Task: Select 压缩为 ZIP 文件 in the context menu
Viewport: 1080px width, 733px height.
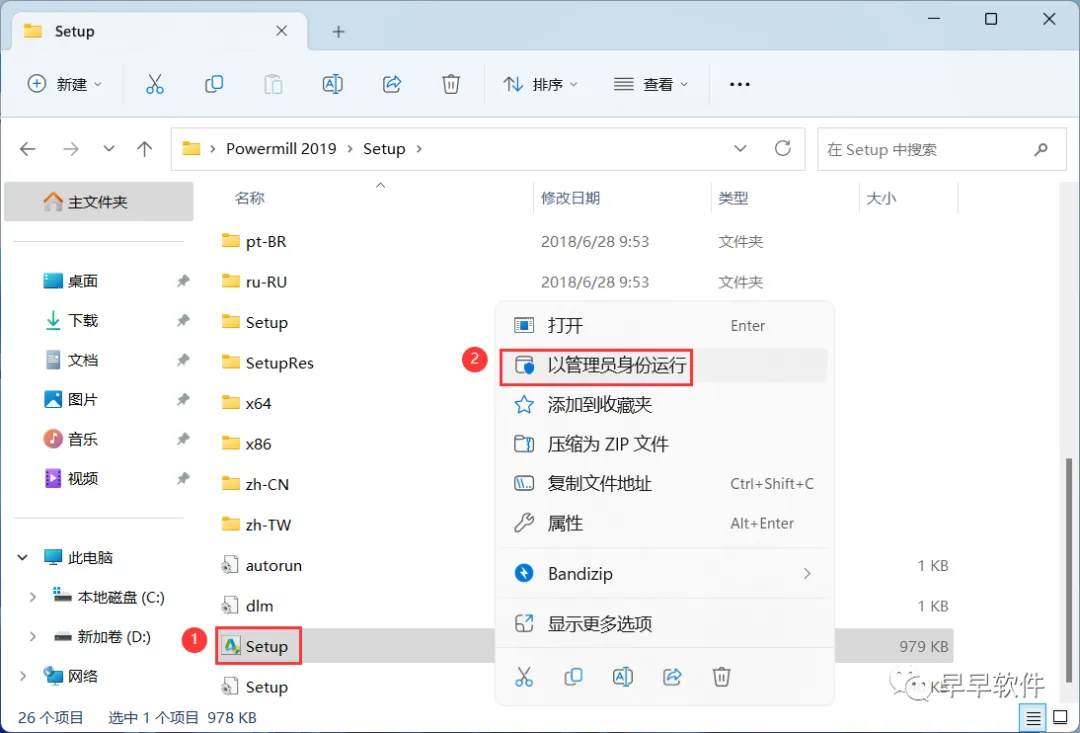Action: pos(664,444)
